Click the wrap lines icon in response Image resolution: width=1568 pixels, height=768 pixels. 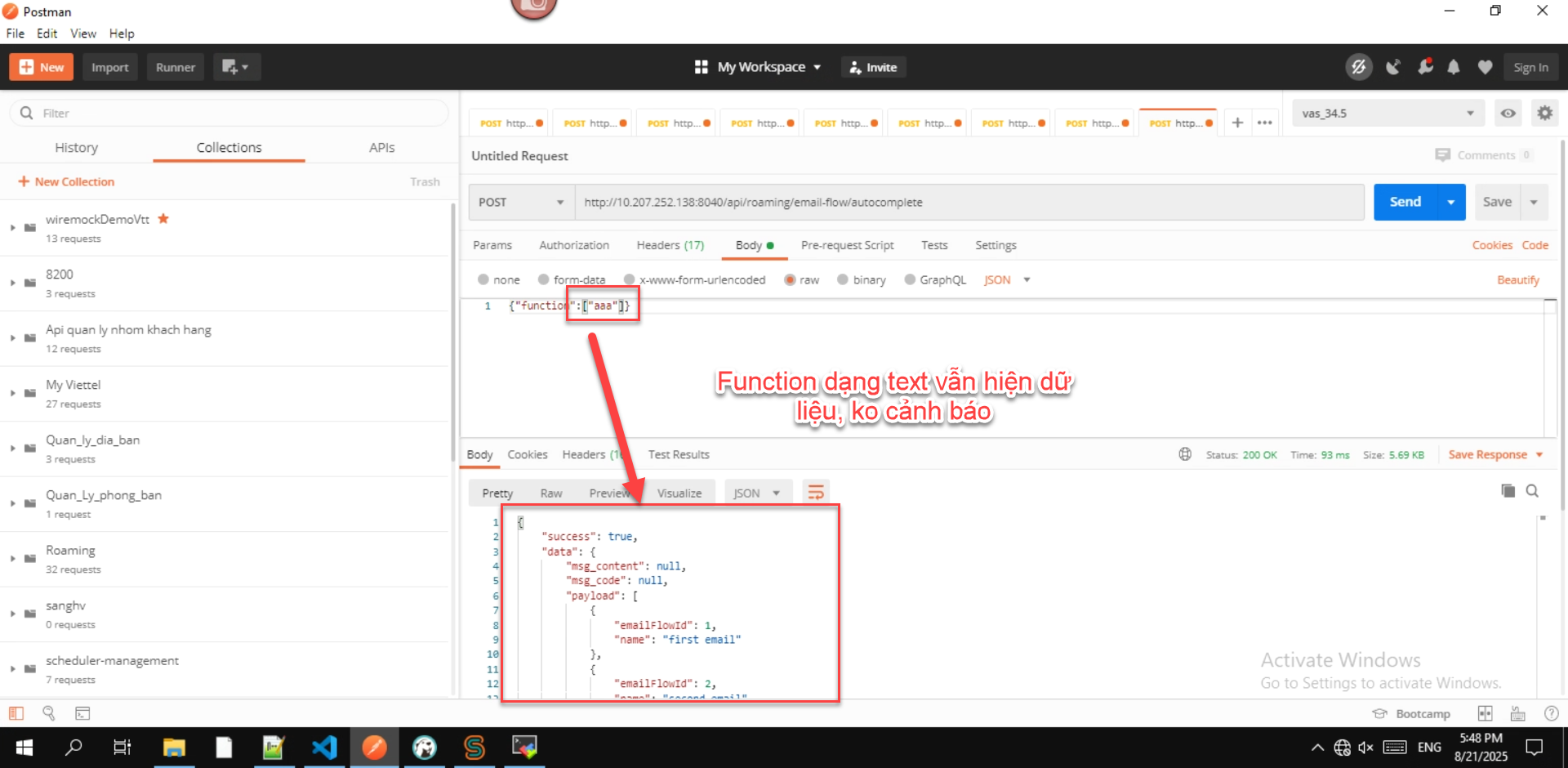tap(815, 493)
